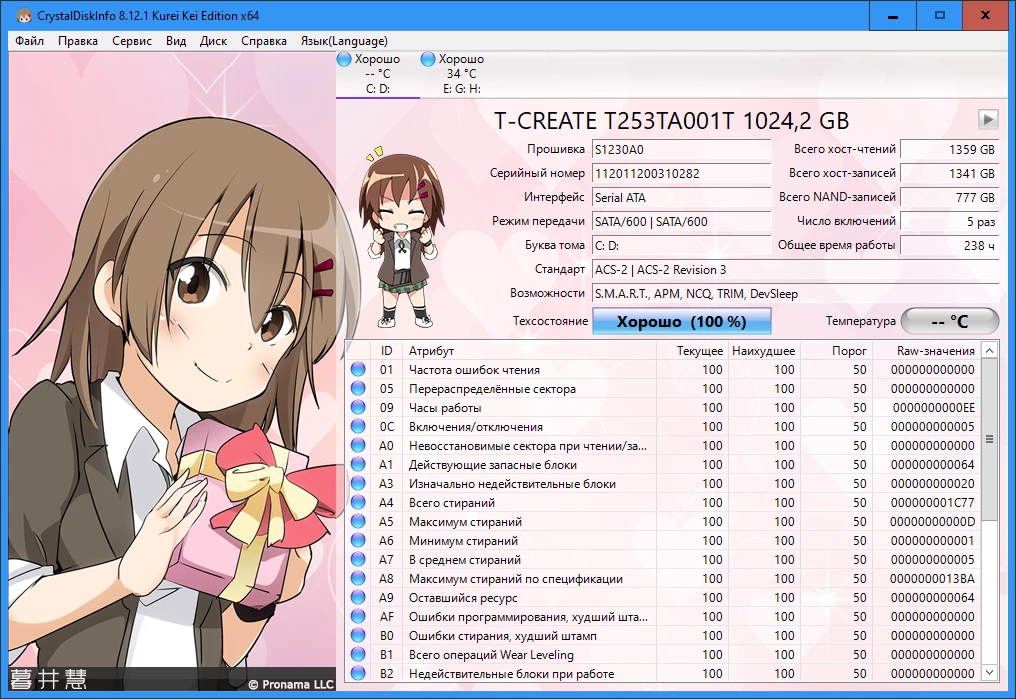Open the Вид menu
The height and width of the screenshot is (699, 1016).
click(176, 41)
